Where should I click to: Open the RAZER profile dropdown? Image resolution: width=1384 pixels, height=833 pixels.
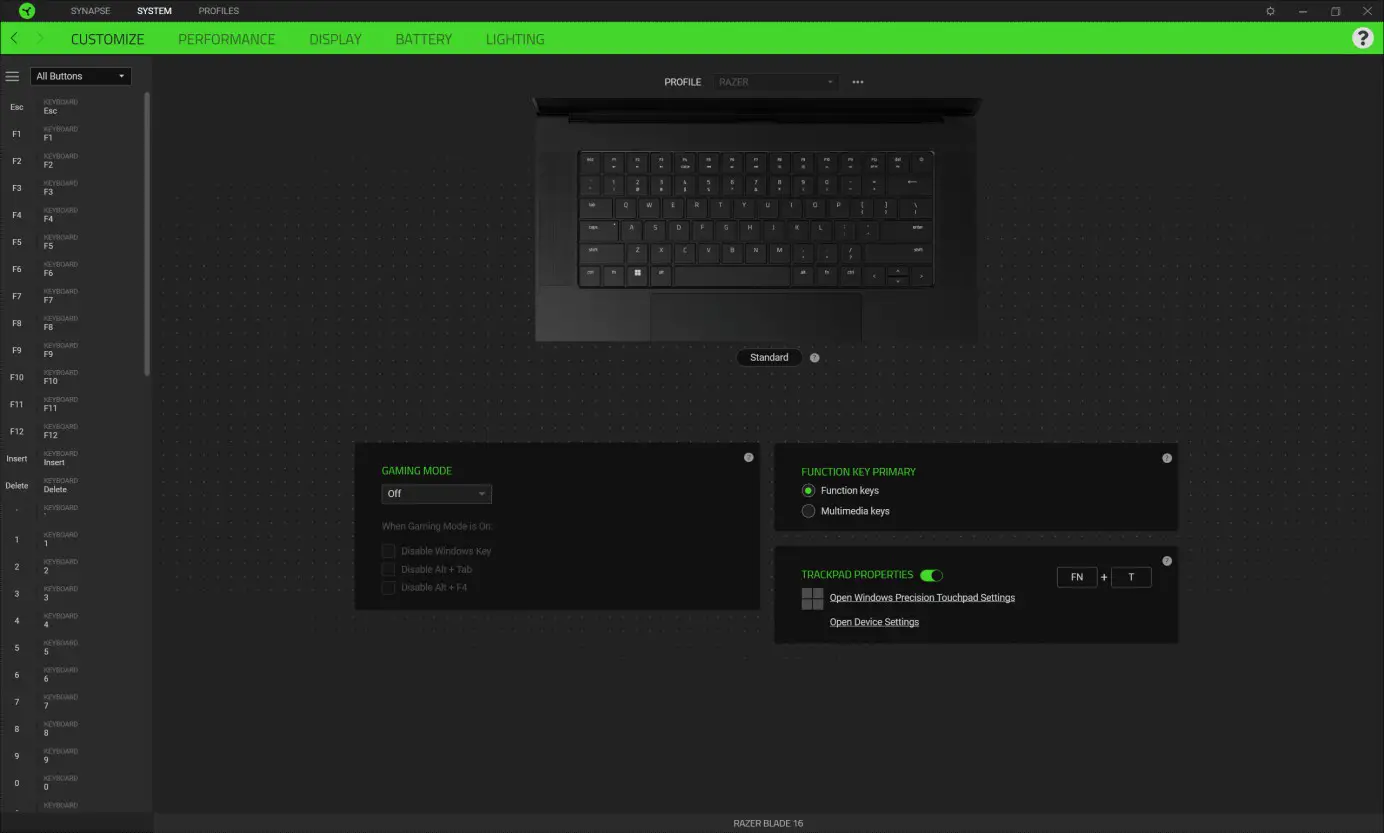[775, 82]
